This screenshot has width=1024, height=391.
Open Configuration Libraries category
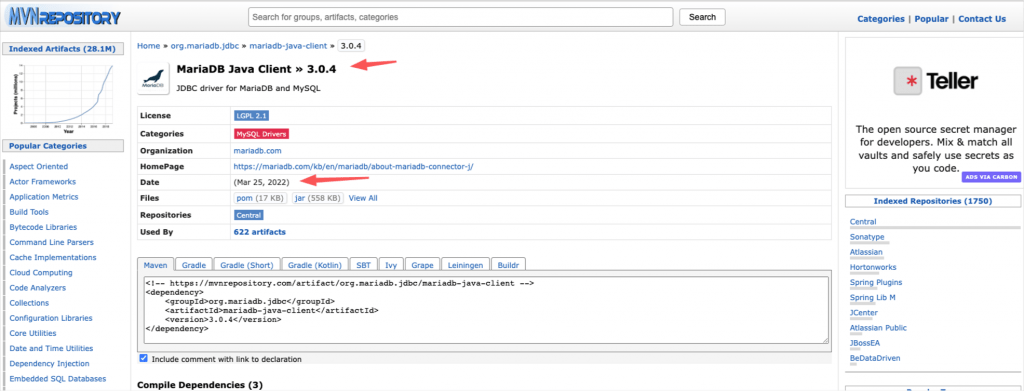point(51,318)
